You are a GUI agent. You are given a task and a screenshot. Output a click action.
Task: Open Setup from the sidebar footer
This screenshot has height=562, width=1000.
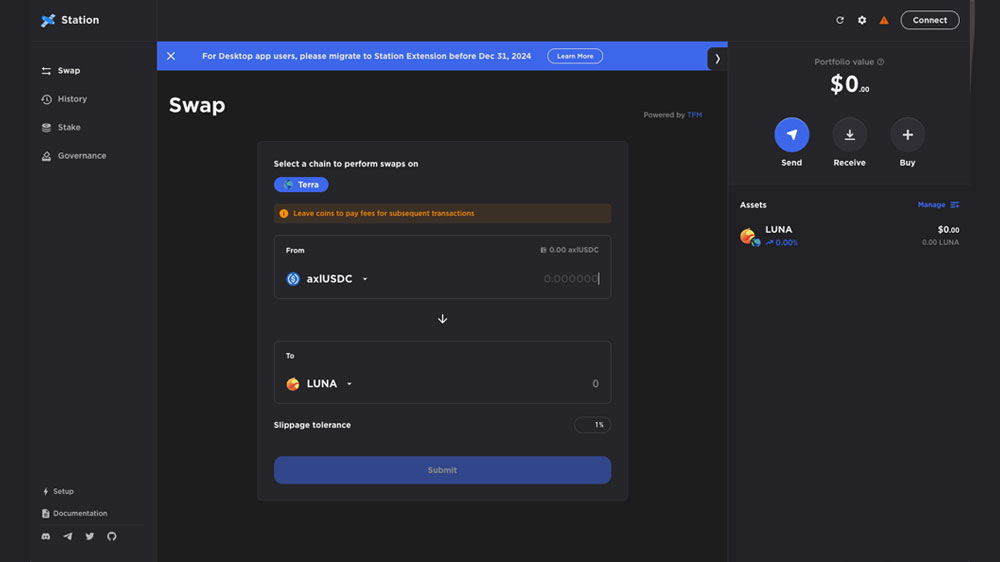(x=58, y=491)
